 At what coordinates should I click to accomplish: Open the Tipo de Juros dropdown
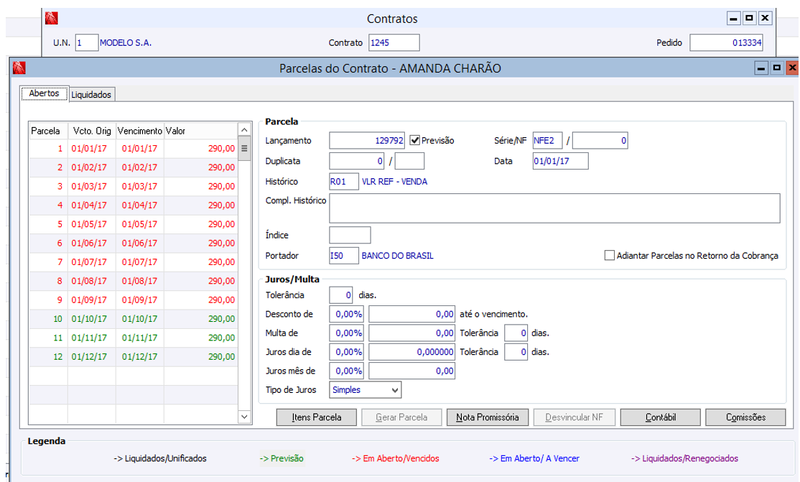pos(365,390)
